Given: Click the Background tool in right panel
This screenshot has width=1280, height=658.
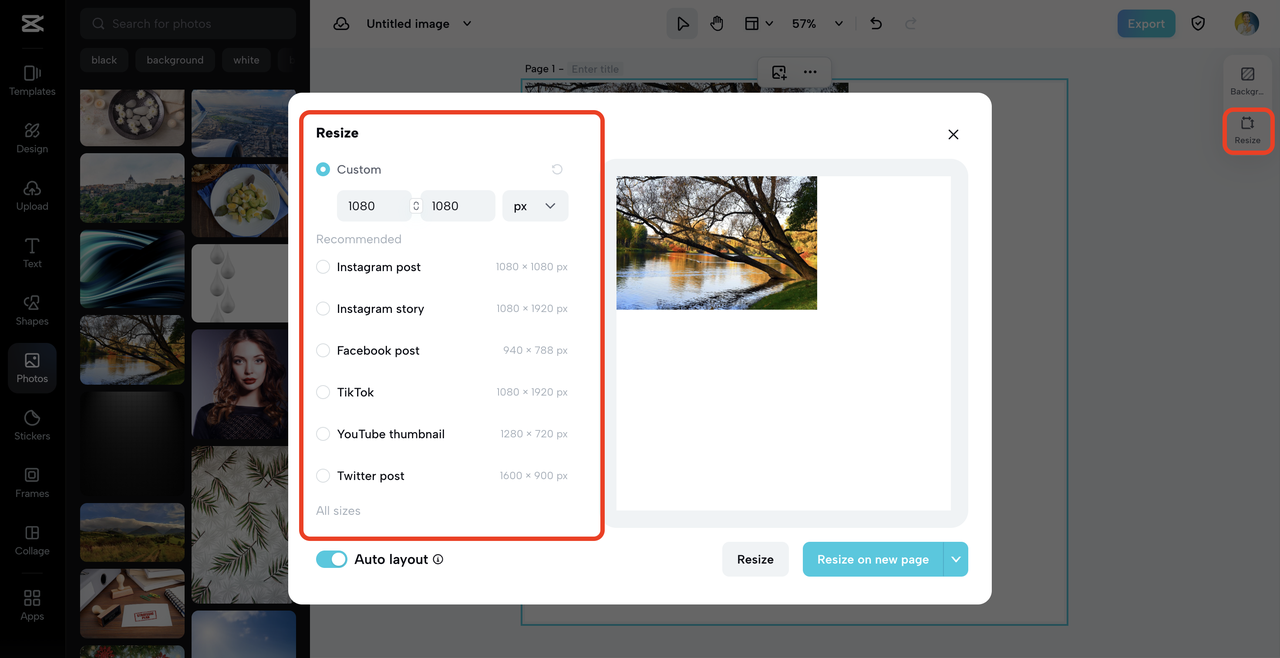Looking at the screenshot, I should [1247, 81].
